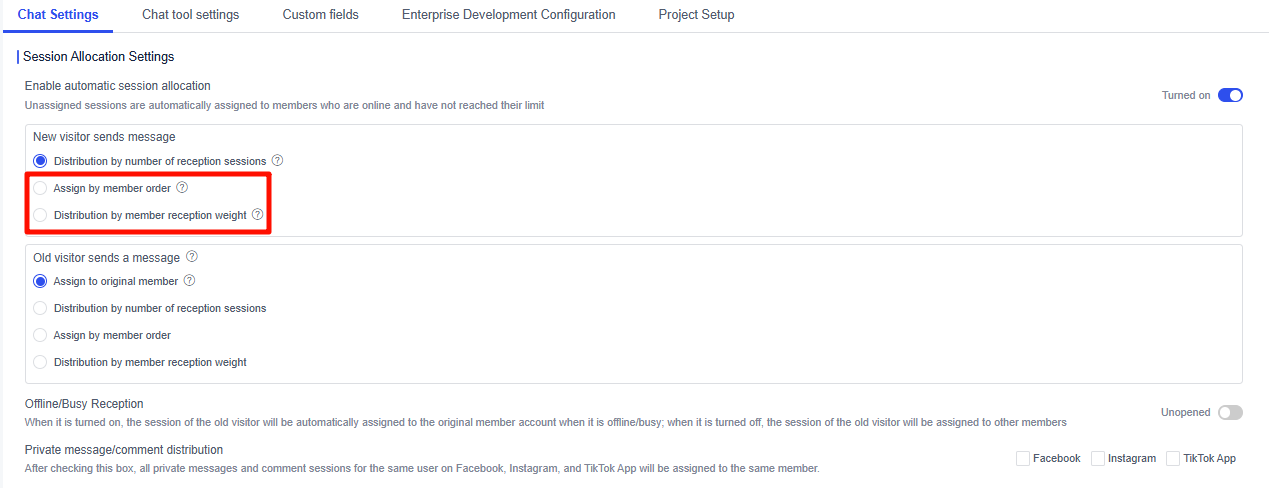Click help icon next to 'Assign by member order'
Viewport: 1269px width, 488px height.
(x=182, y=188)
